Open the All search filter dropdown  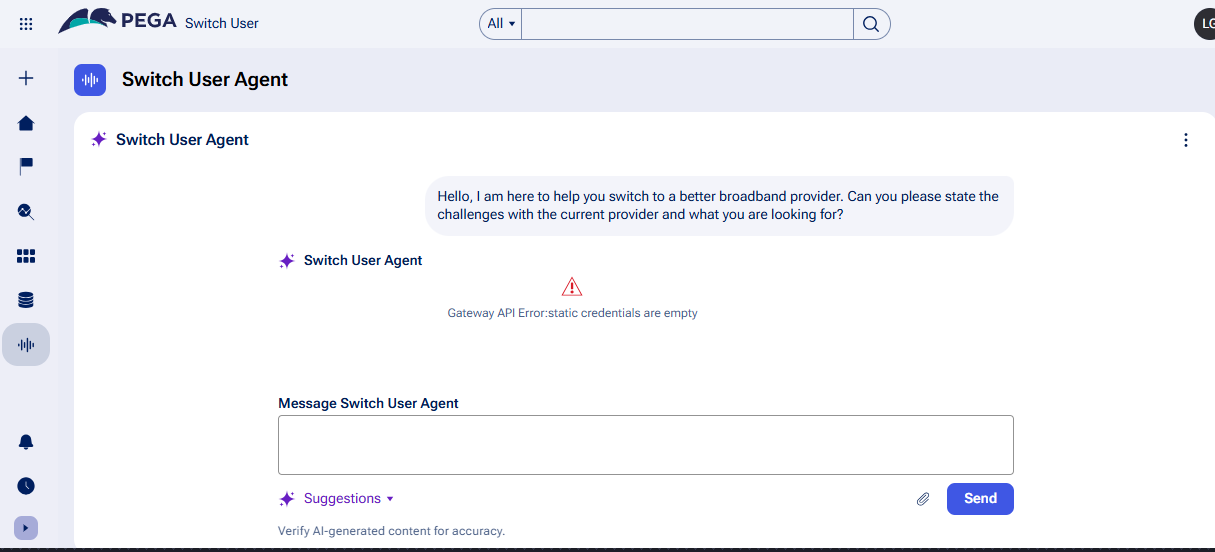tap(501, 24)
